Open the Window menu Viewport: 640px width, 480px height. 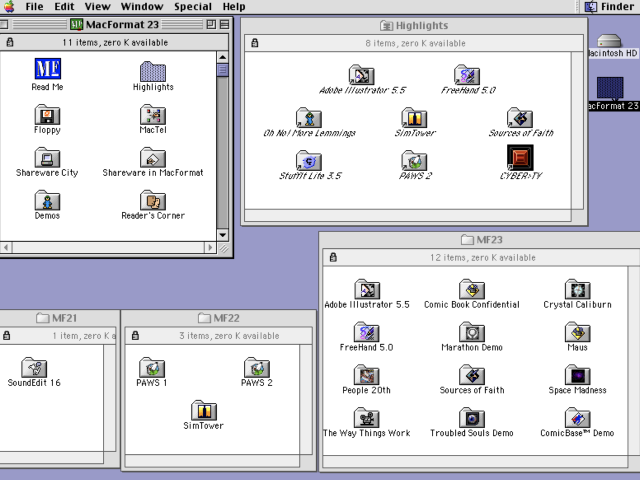[x=142, y=7]
